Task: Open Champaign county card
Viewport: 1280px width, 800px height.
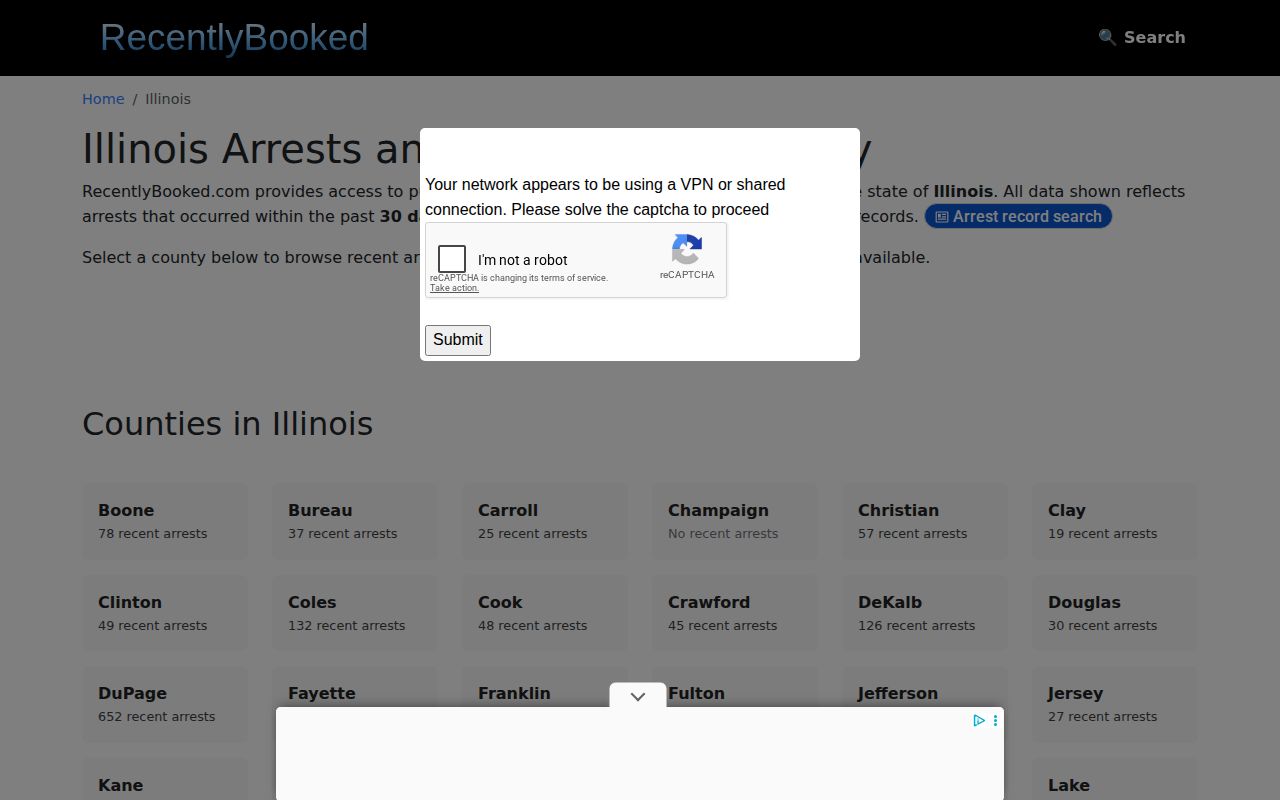Action: (x=735, y=521)
